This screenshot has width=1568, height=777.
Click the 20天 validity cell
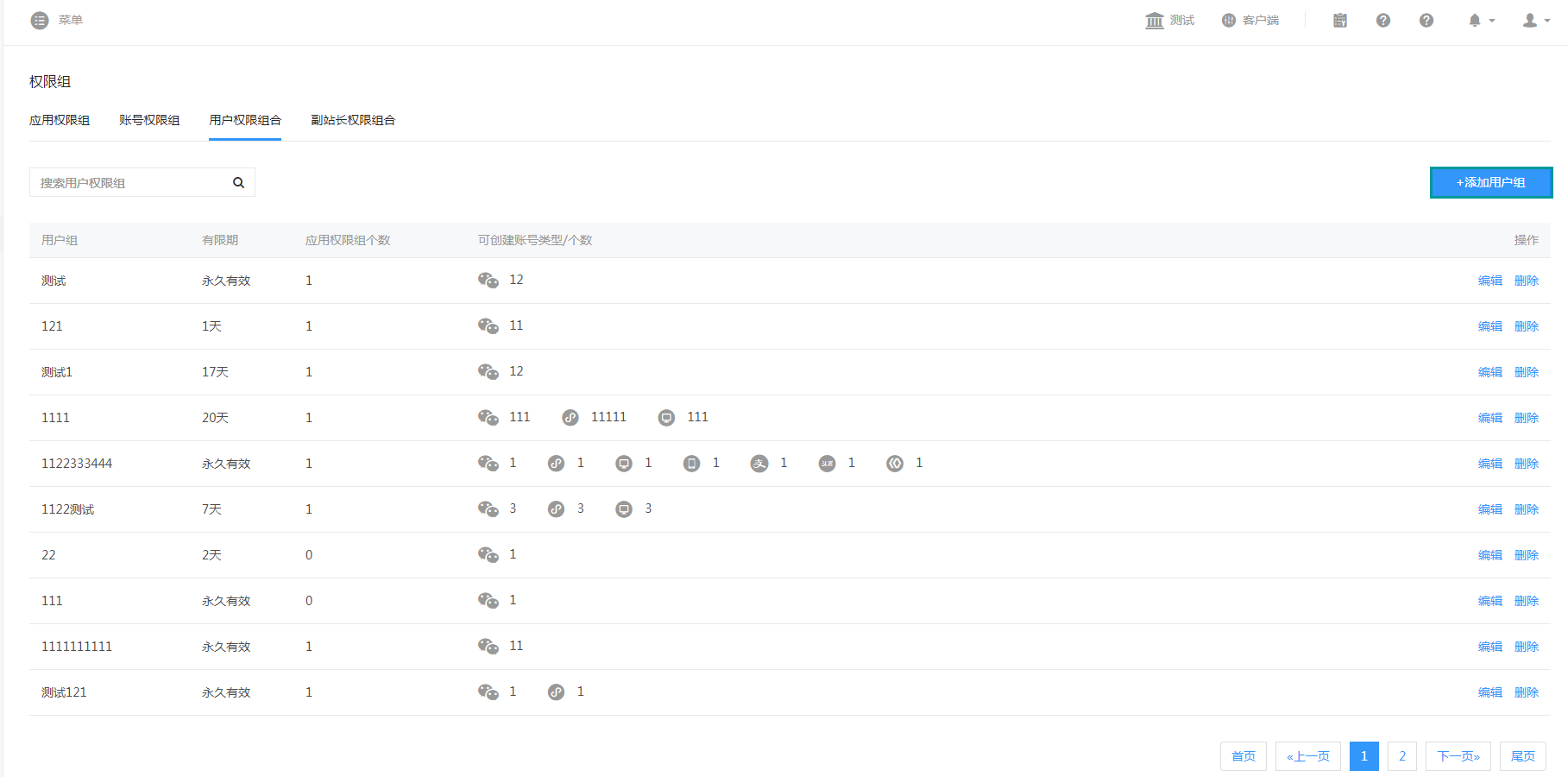coord(215,418)
